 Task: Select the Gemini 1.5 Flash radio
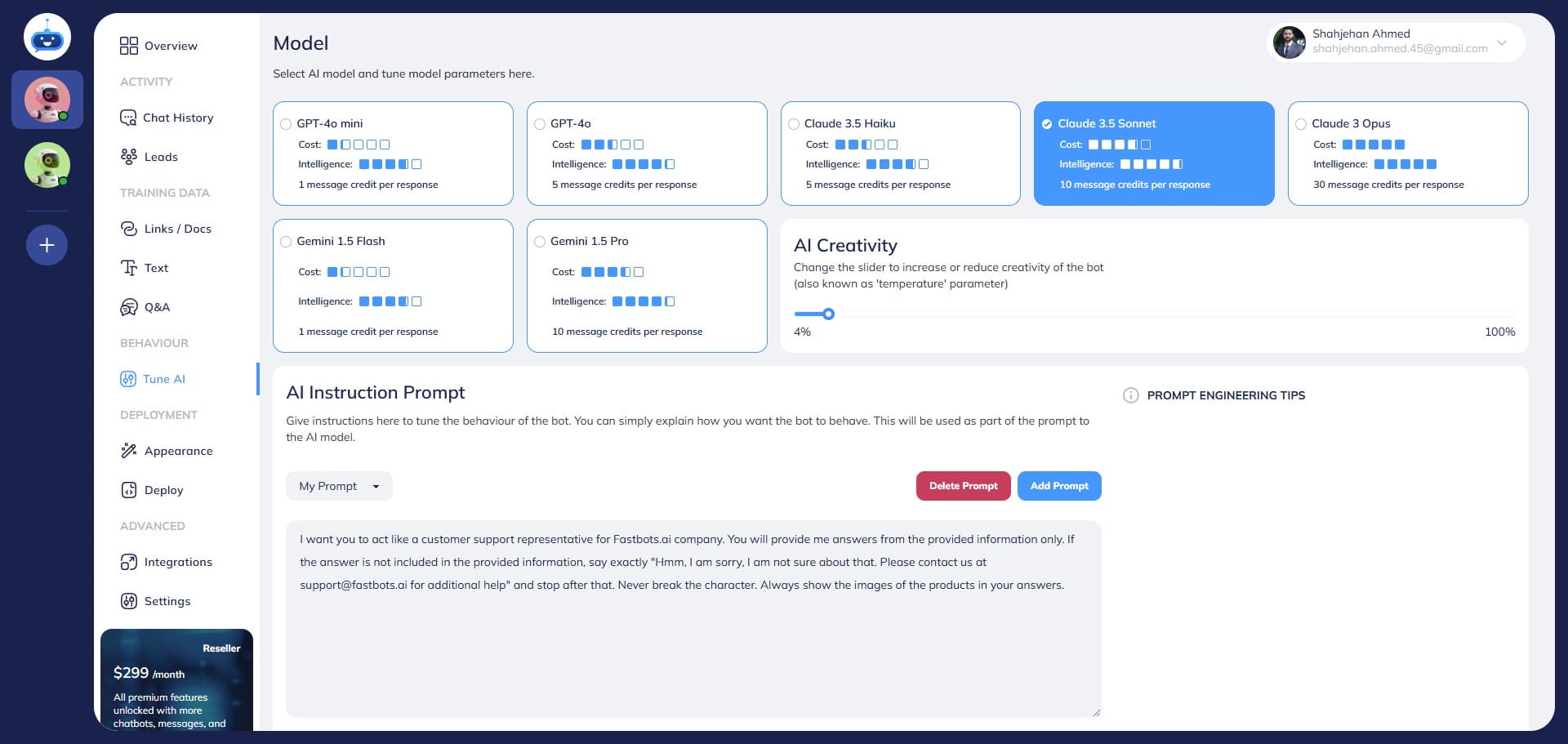(x=286, y=242)
